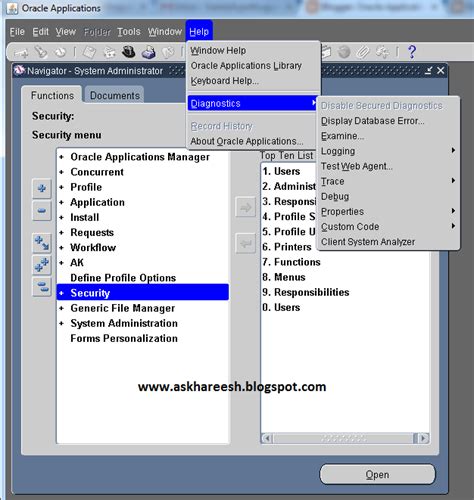Image resolution: width=474 pixels, height=500 pixels.
Task: Click the Collapse minus button beside tree
Action: [x=42, y=211]
